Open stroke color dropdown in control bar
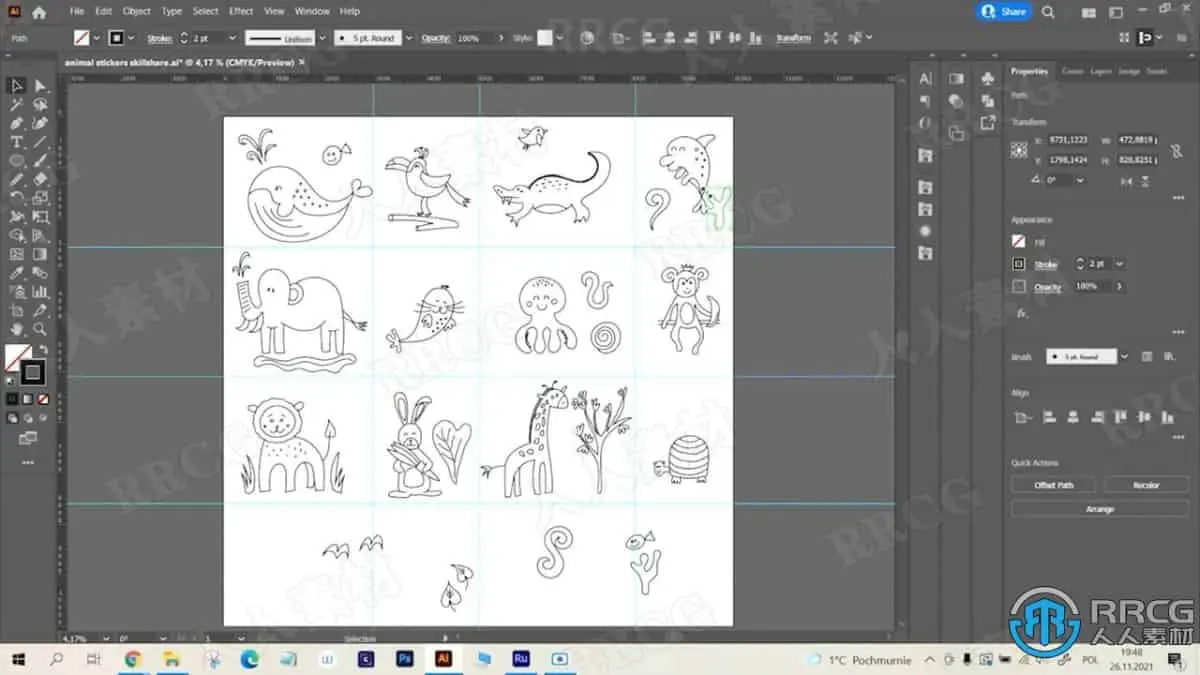 pos(130,38)
